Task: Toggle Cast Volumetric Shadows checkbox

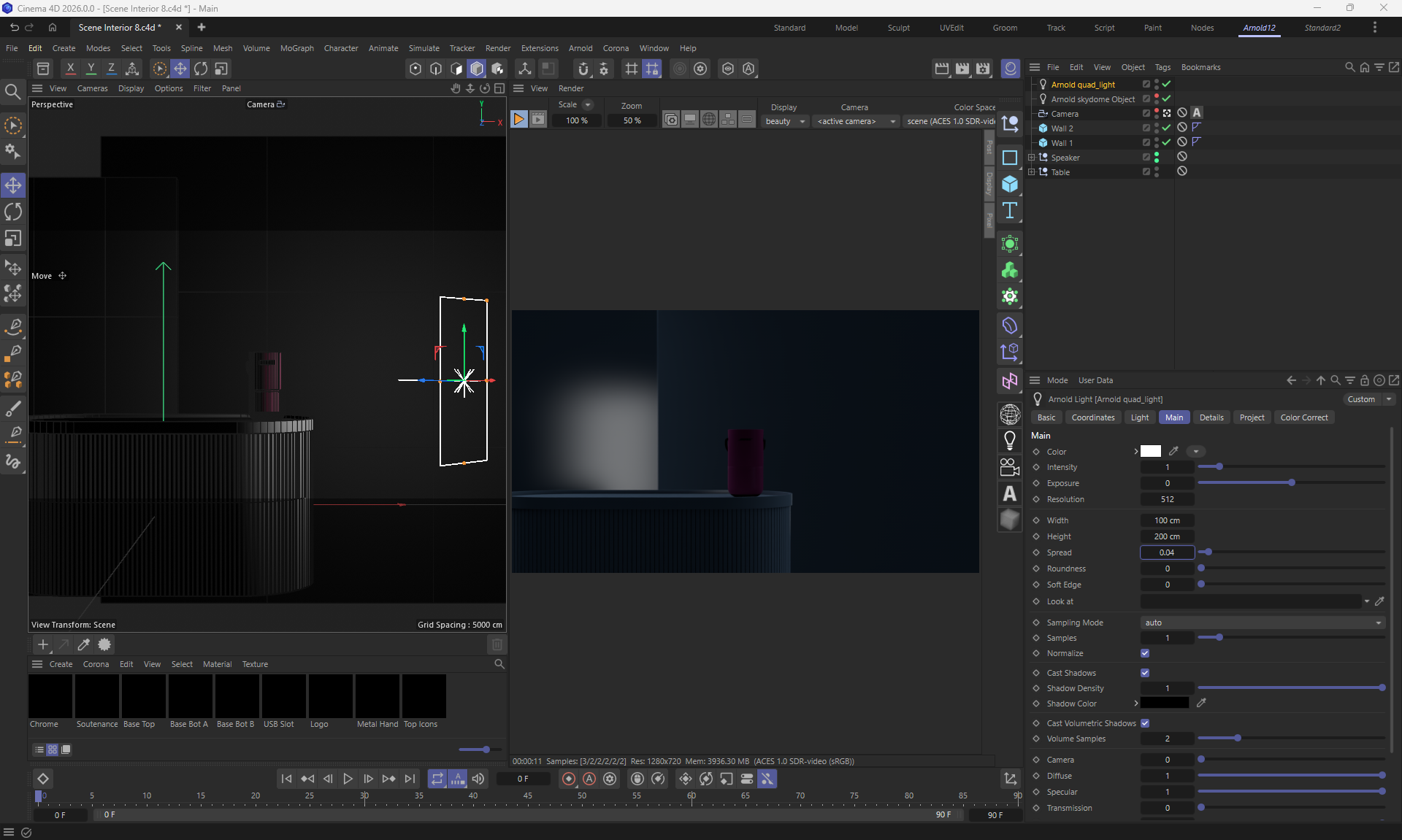Action: pyautogui.click(x=1145, y=723)
